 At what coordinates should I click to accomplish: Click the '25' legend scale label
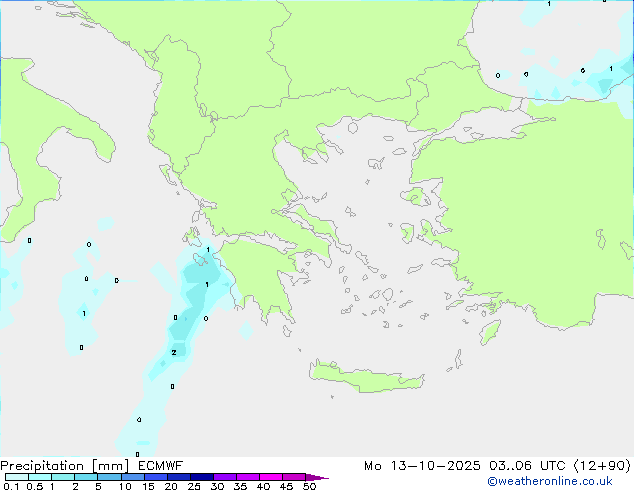tap(194, 486)
